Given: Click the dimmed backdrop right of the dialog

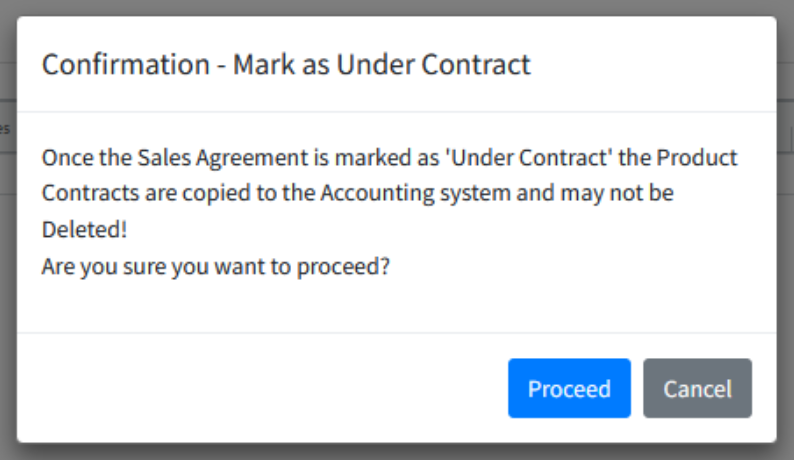Looking at the screenshot, I should coord(785,250).
